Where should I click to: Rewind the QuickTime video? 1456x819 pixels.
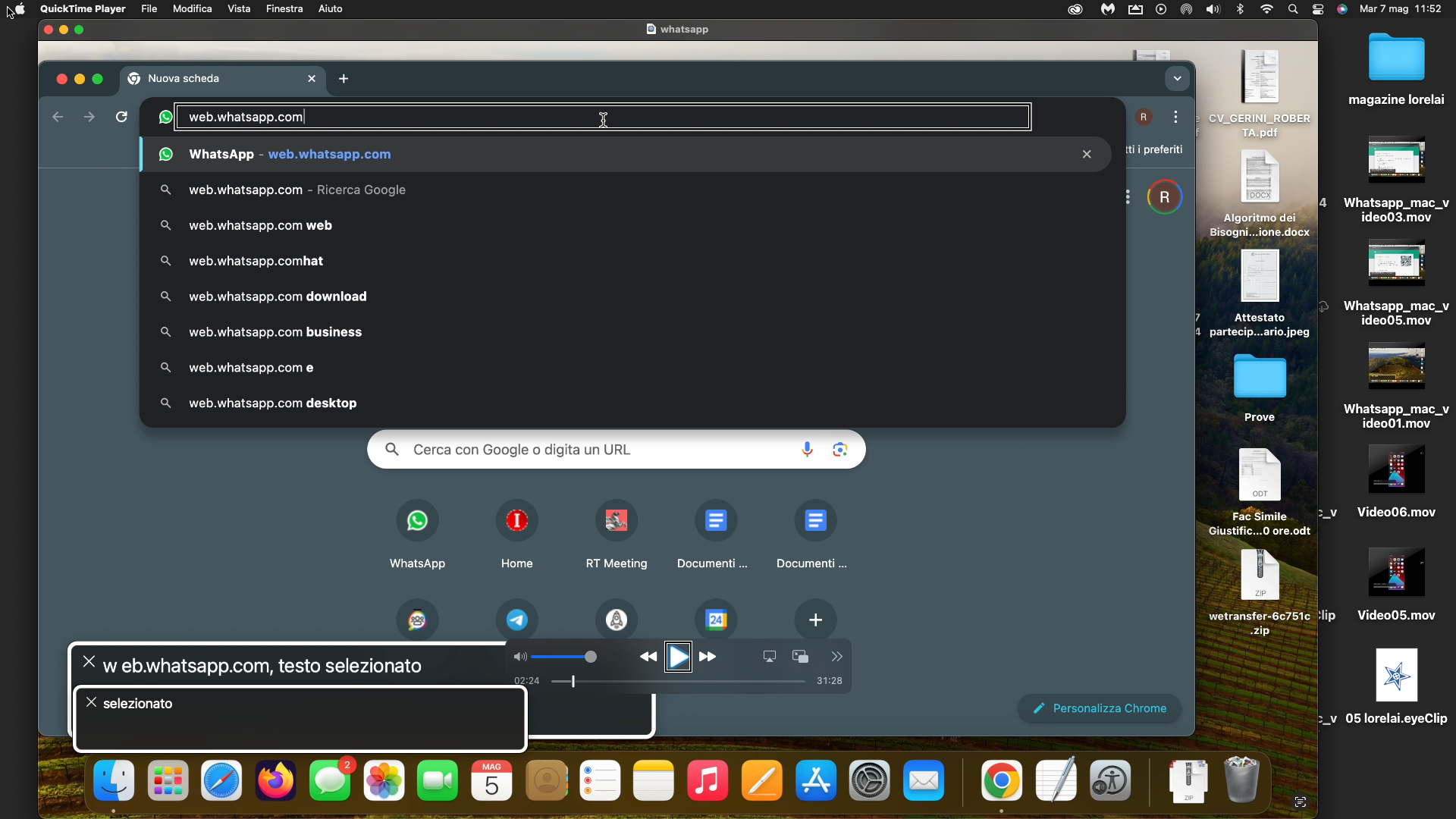pos(648,657)
